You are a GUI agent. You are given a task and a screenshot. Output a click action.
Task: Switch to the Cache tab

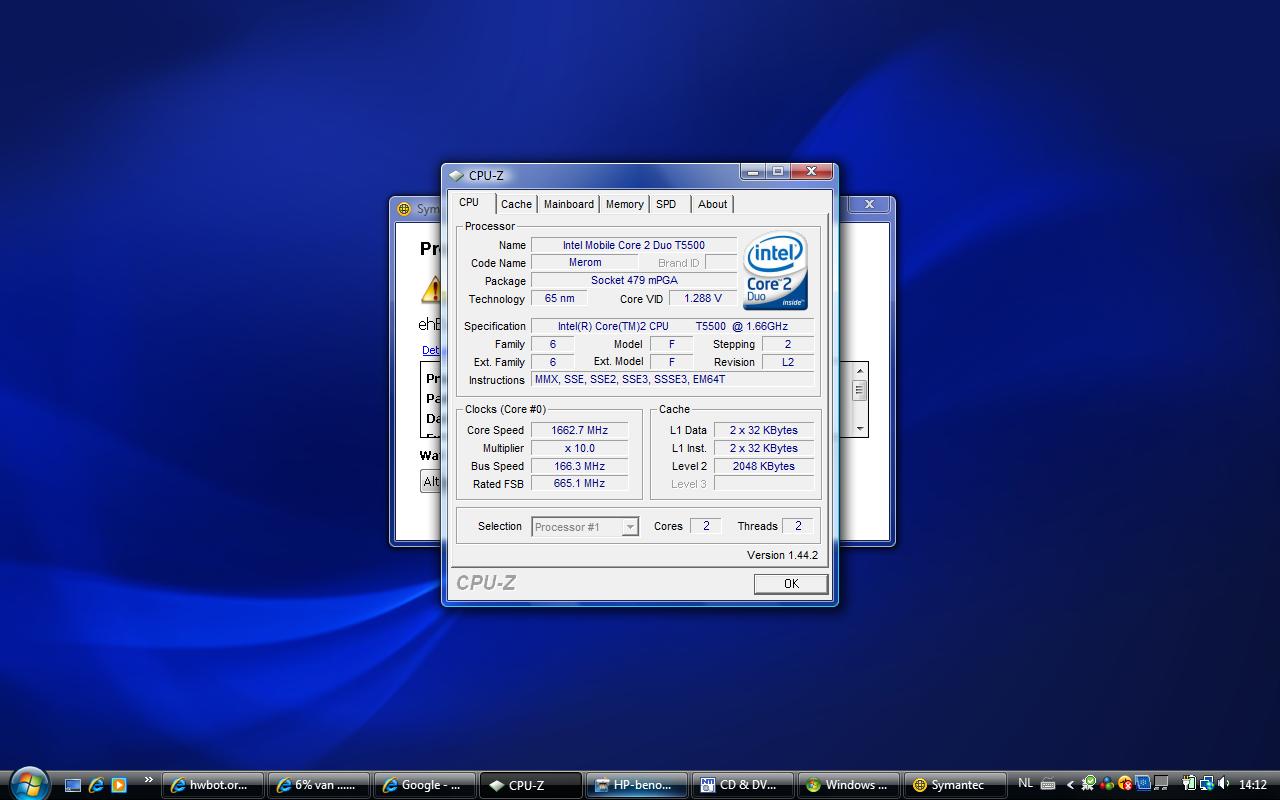tap(516, 204)
